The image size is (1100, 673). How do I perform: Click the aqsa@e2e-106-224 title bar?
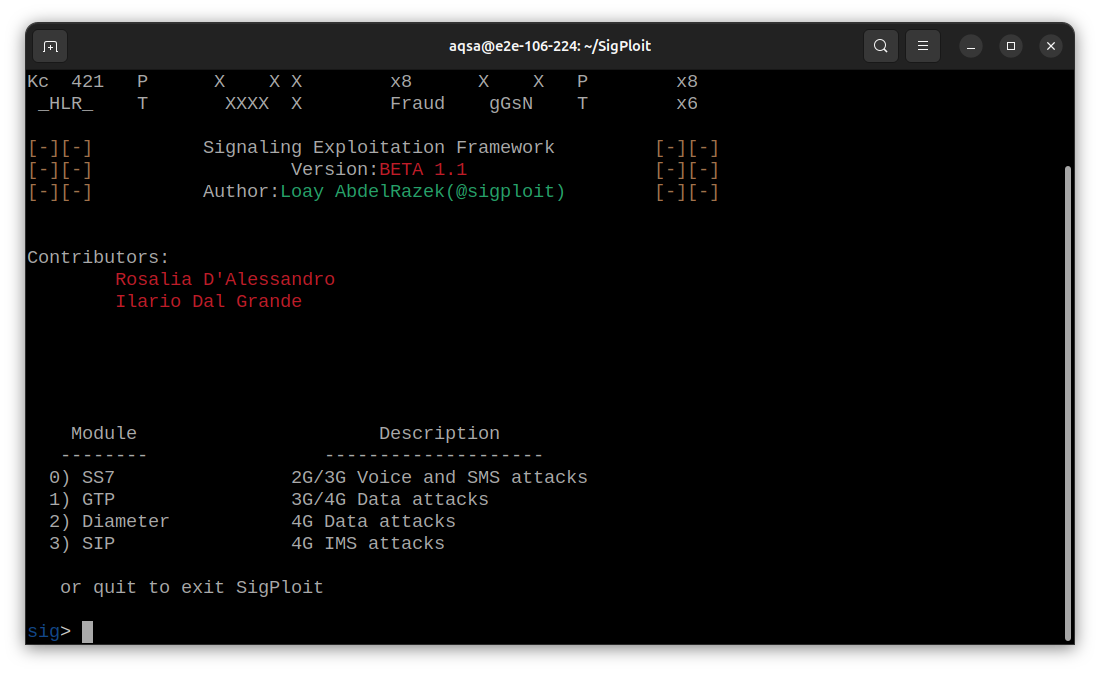(550, 46)
